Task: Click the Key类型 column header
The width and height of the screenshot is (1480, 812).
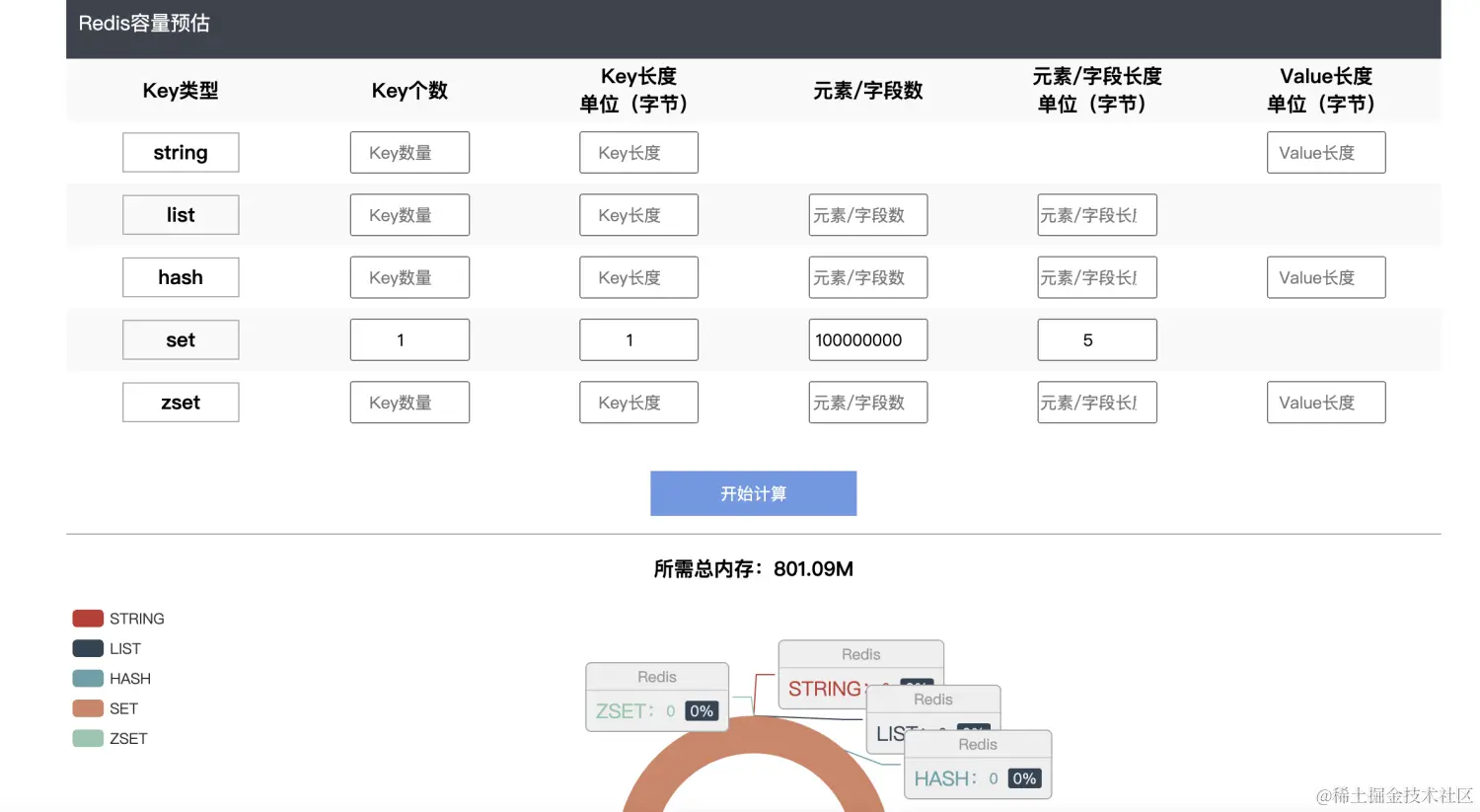Action: [181, 91]
